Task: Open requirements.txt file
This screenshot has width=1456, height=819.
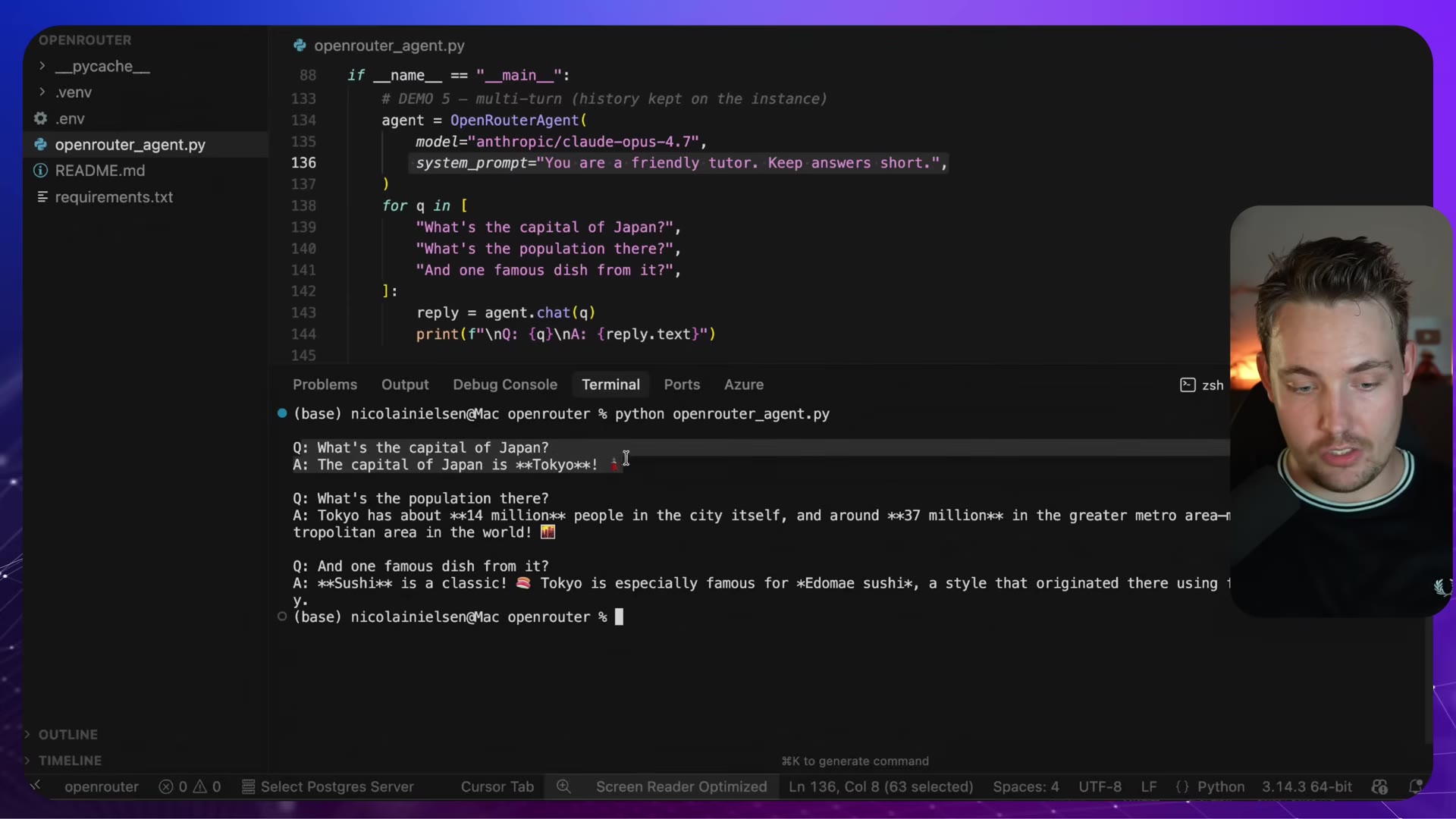Action: pos(114,197)
